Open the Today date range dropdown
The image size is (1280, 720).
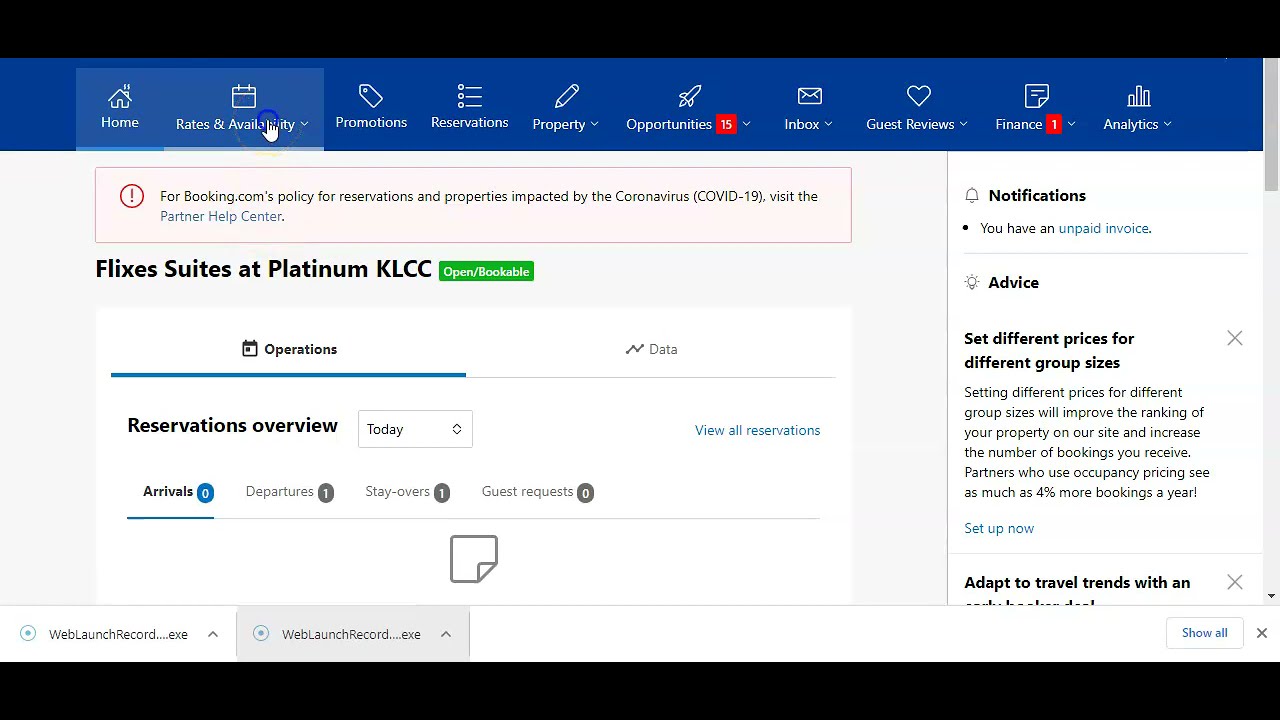(415, 429)
